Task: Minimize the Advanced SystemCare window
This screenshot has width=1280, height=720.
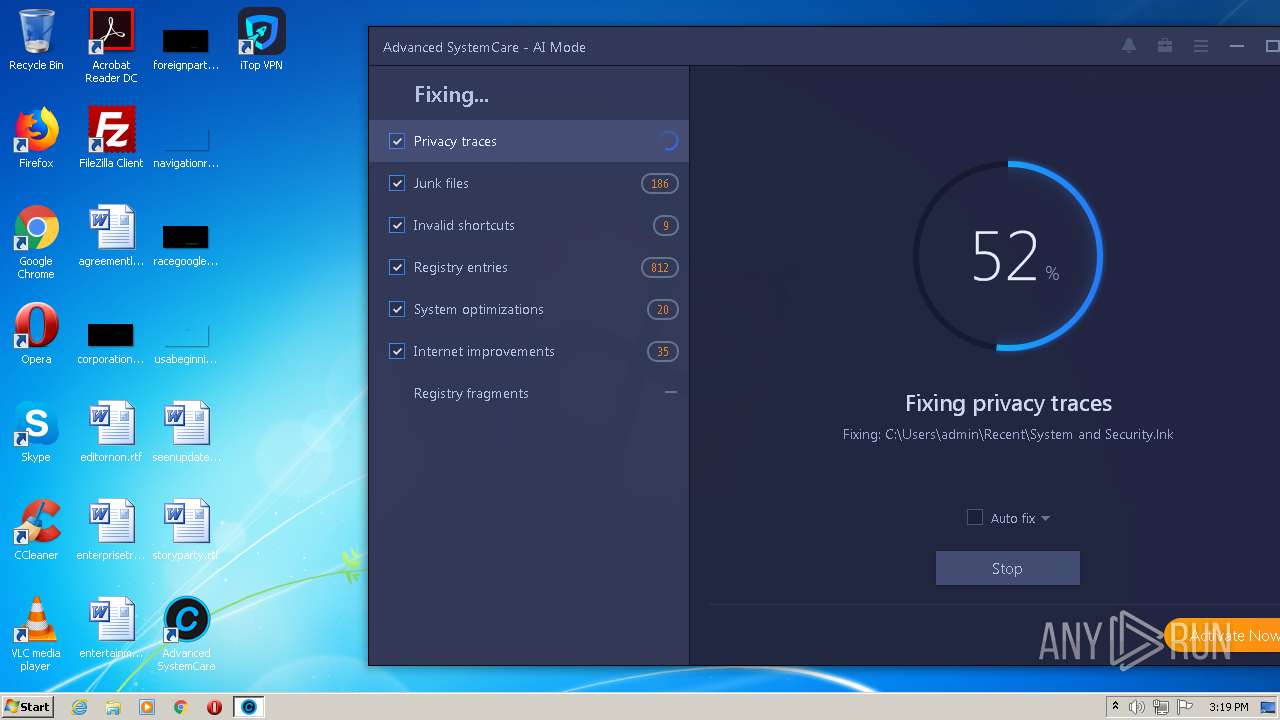Action: pyautogui.click(x=1237, y=46)
